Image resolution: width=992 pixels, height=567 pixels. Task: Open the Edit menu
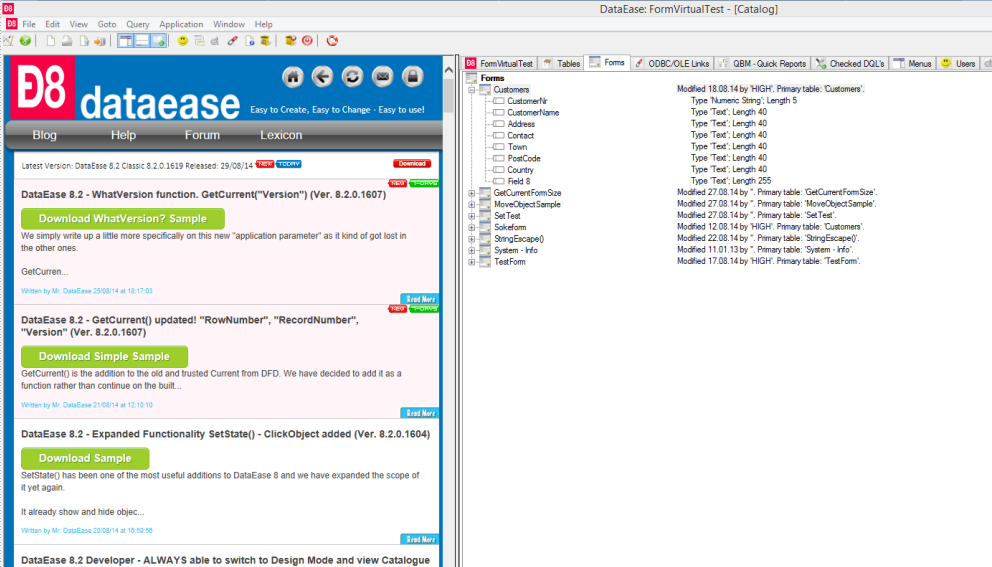pos(53,24)
